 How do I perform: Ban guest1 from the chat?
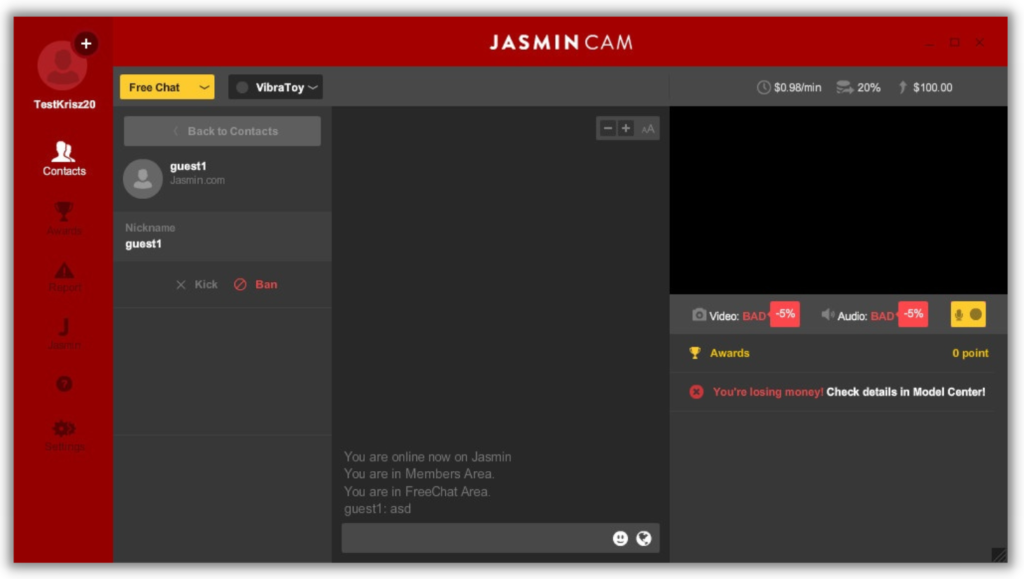coord(255,285)
